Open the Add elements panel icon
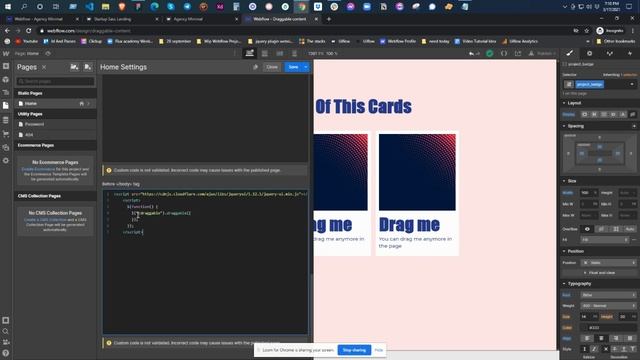Viewport: 640px width, 360px height. click(6, 66)
